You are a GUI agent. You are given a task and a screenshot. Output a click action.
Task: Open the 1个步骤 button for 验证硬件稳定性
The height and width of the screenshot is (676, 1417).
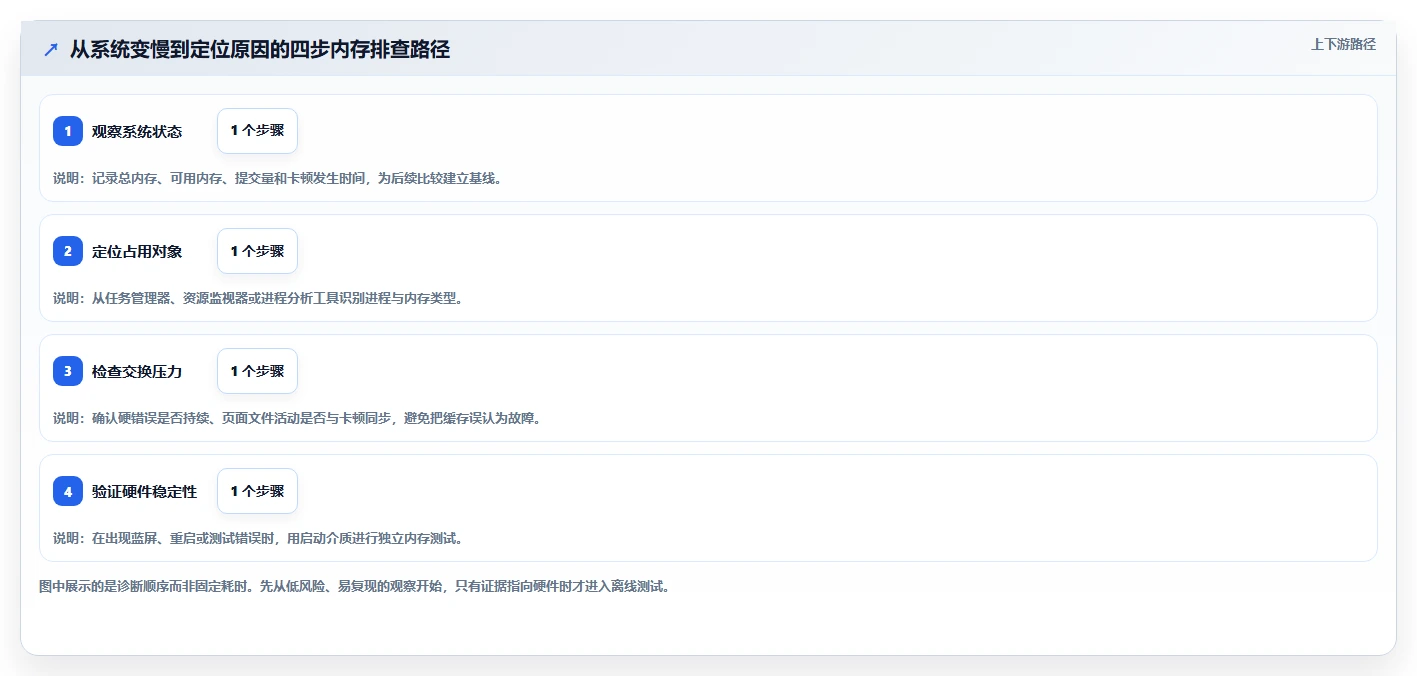click(x=257, y=491)
